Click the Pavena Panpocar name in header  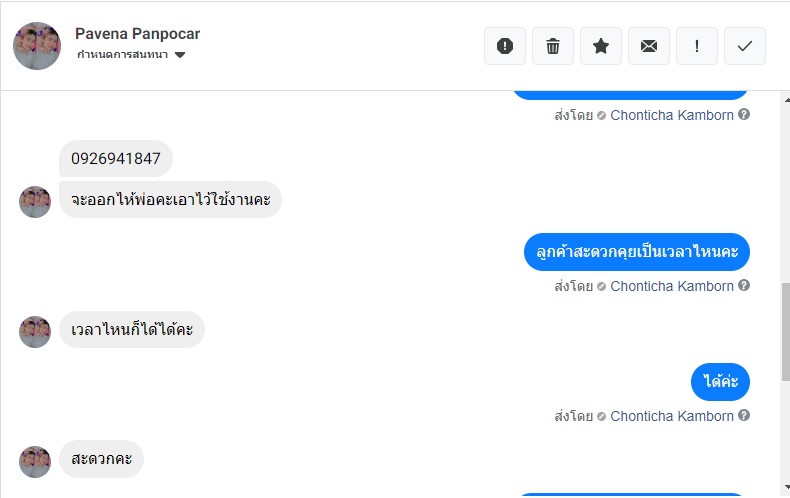pyautogui.click(x=138, y=34)
